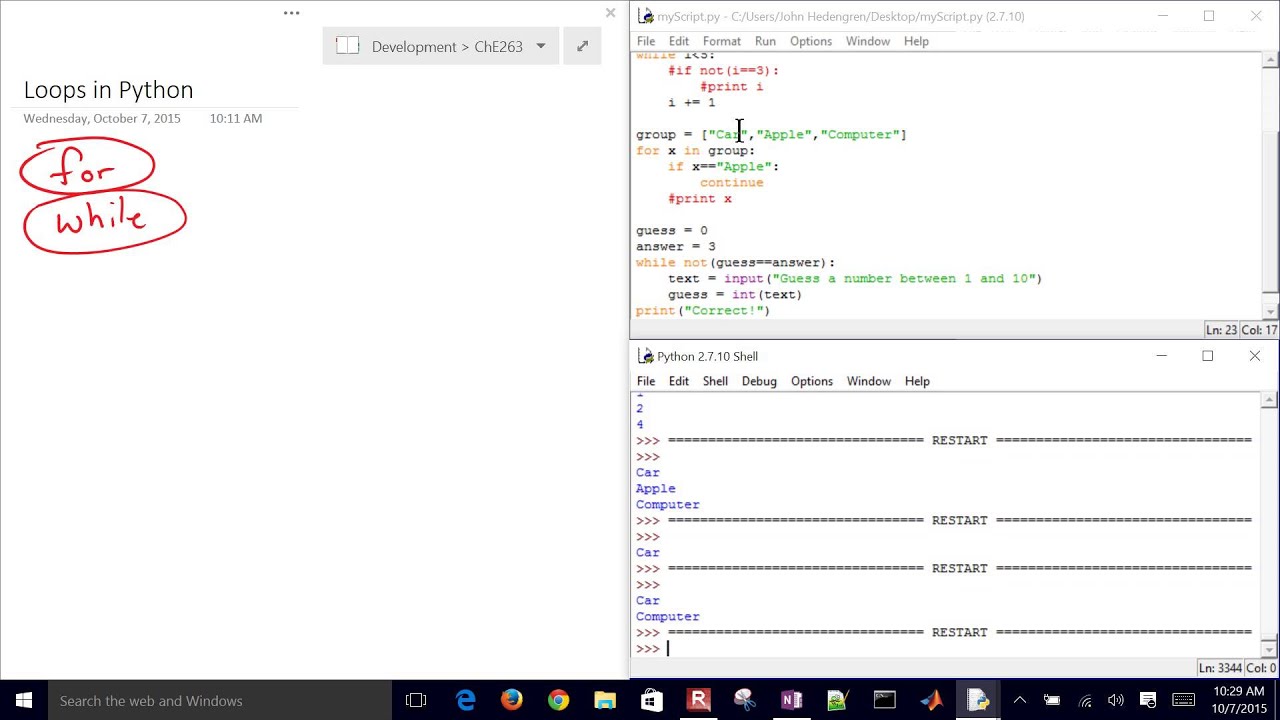Switch to OneNote in the taskbar
1280x720 pixels.
[791, 700]
